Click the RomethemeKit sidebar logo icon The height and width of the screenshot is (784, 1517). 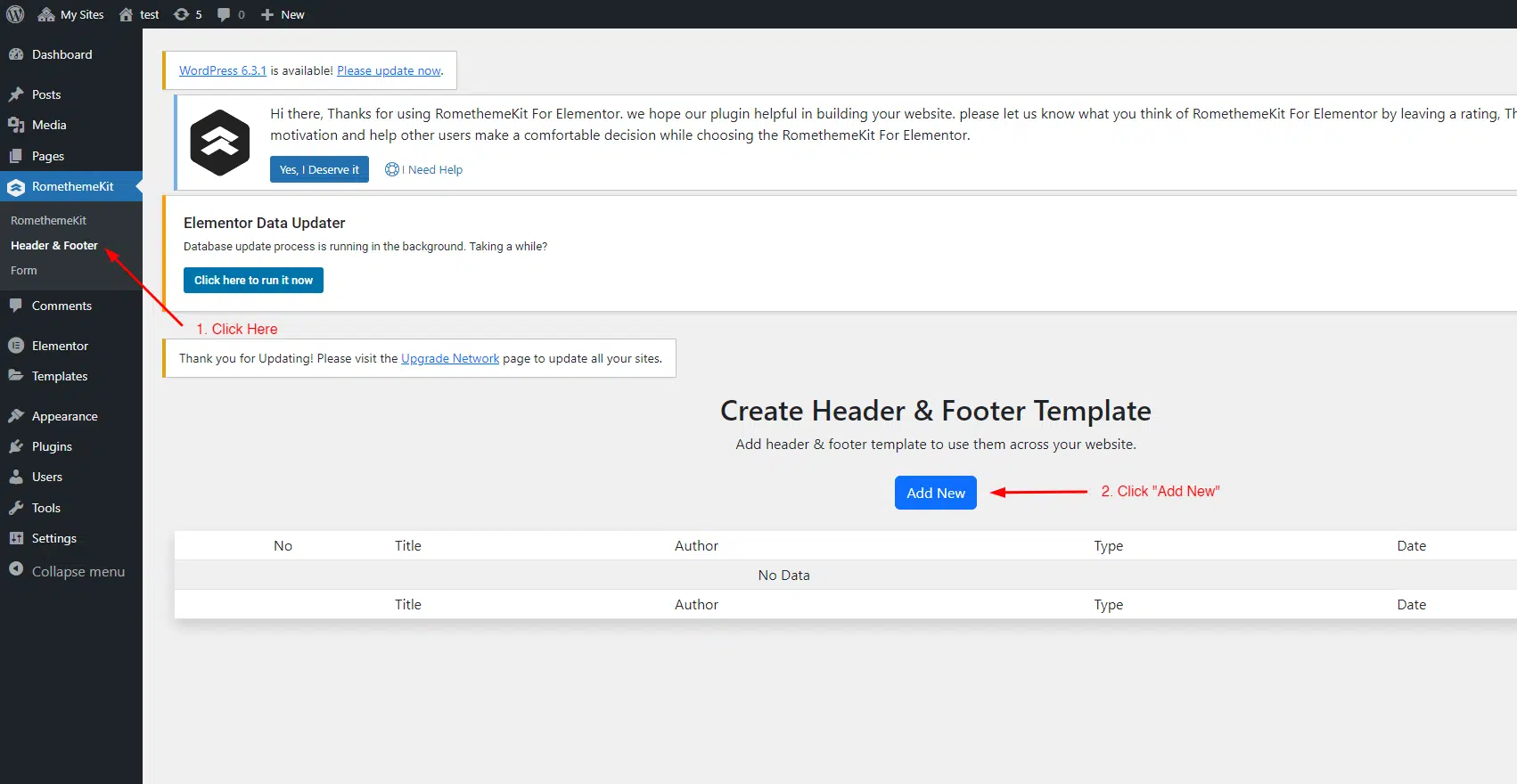[x=16, y=187]
